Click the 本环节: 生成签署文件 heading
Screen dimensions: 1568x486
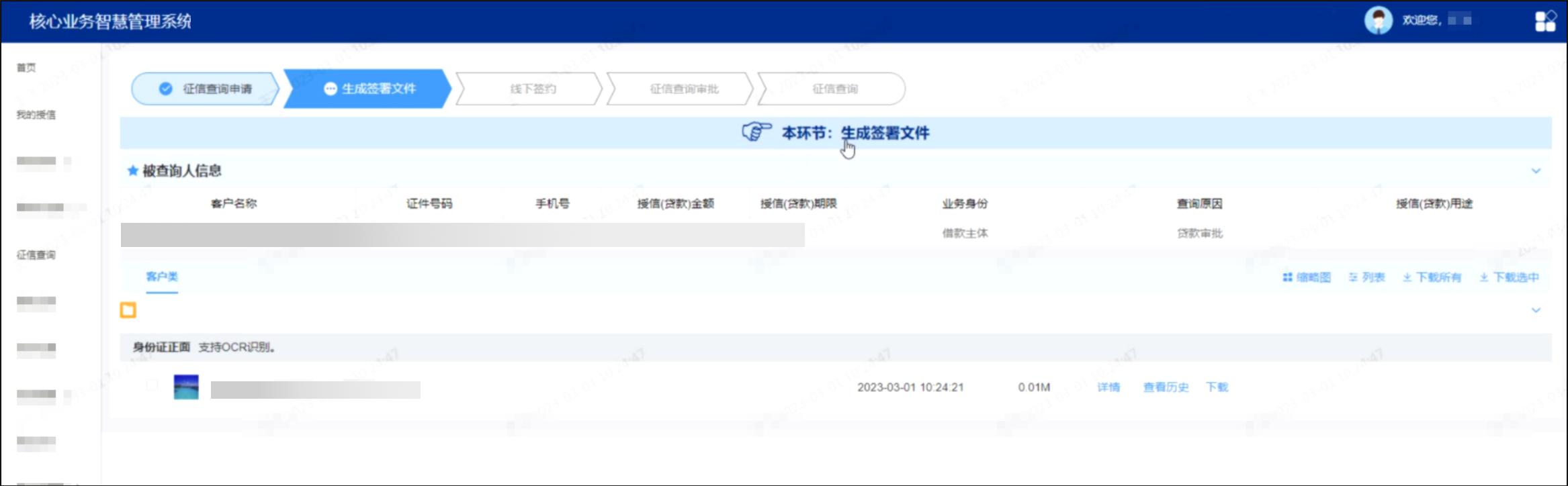click(x=855, y=133)
